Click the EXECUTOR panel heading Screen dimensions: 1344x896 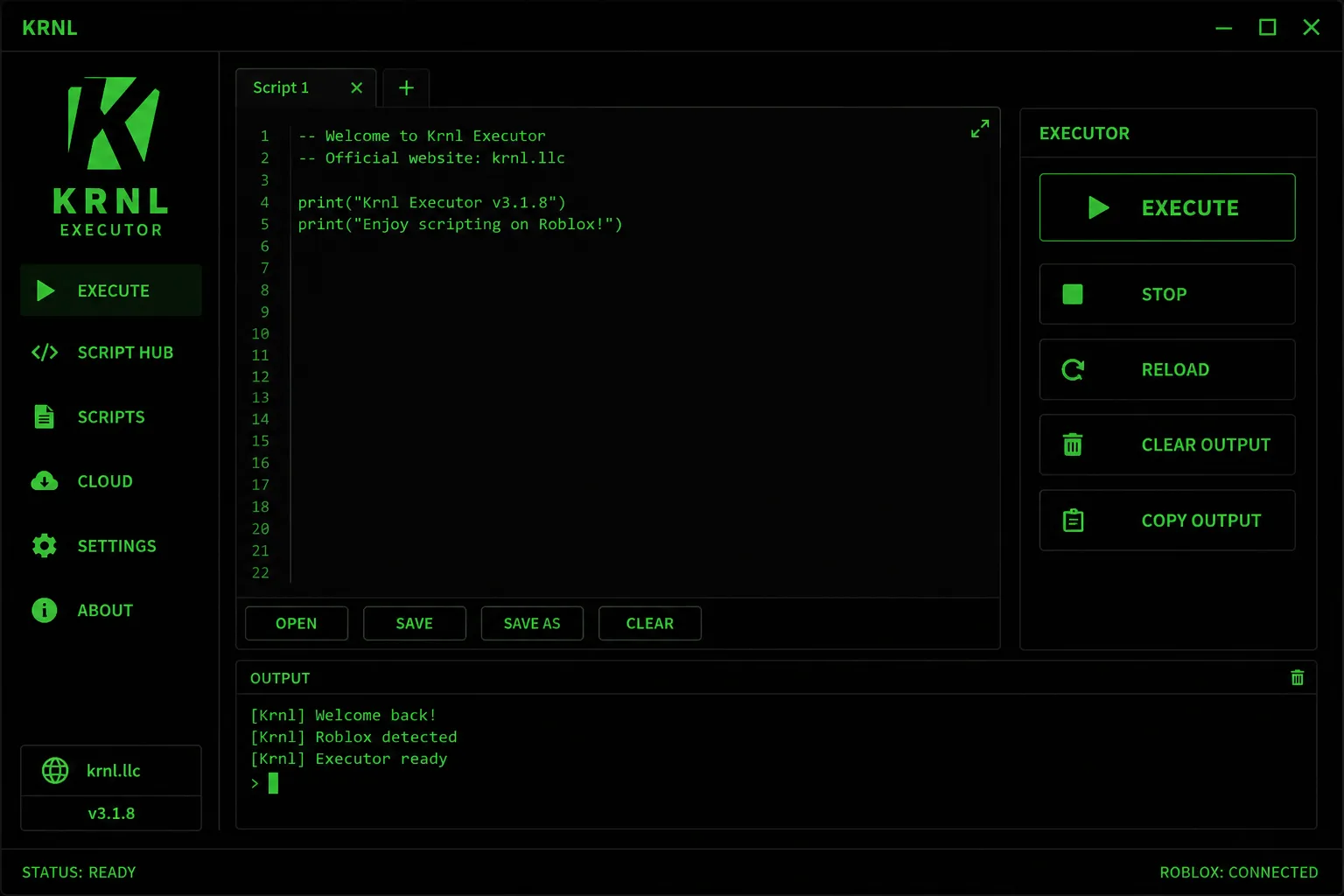pos(1084,133)
